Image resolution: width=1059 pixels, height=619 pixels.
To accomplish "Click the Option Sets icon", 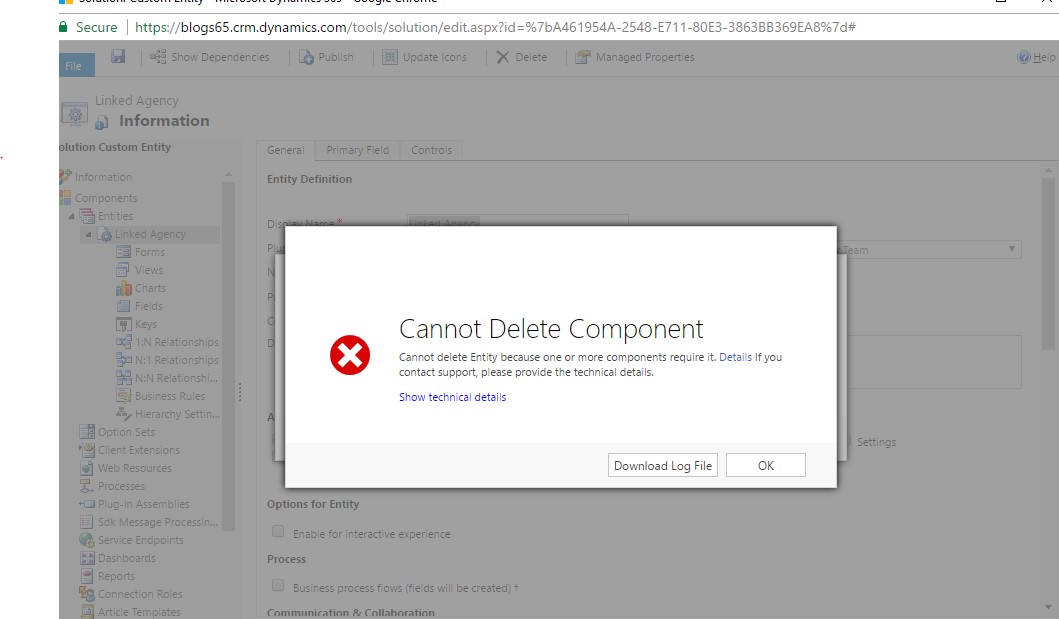I will (x=87, y=432).
